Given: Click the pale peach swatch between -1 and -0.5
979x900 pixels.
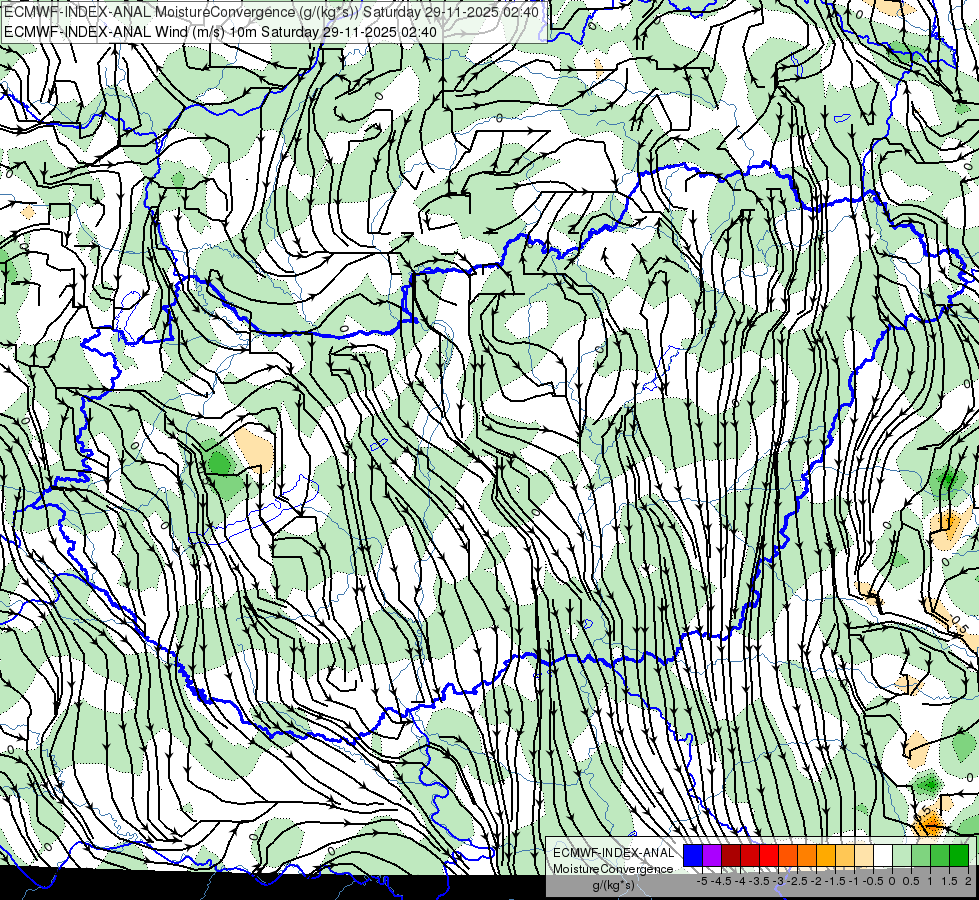Looking at the screenshot, I should click(x=863, y=856).
